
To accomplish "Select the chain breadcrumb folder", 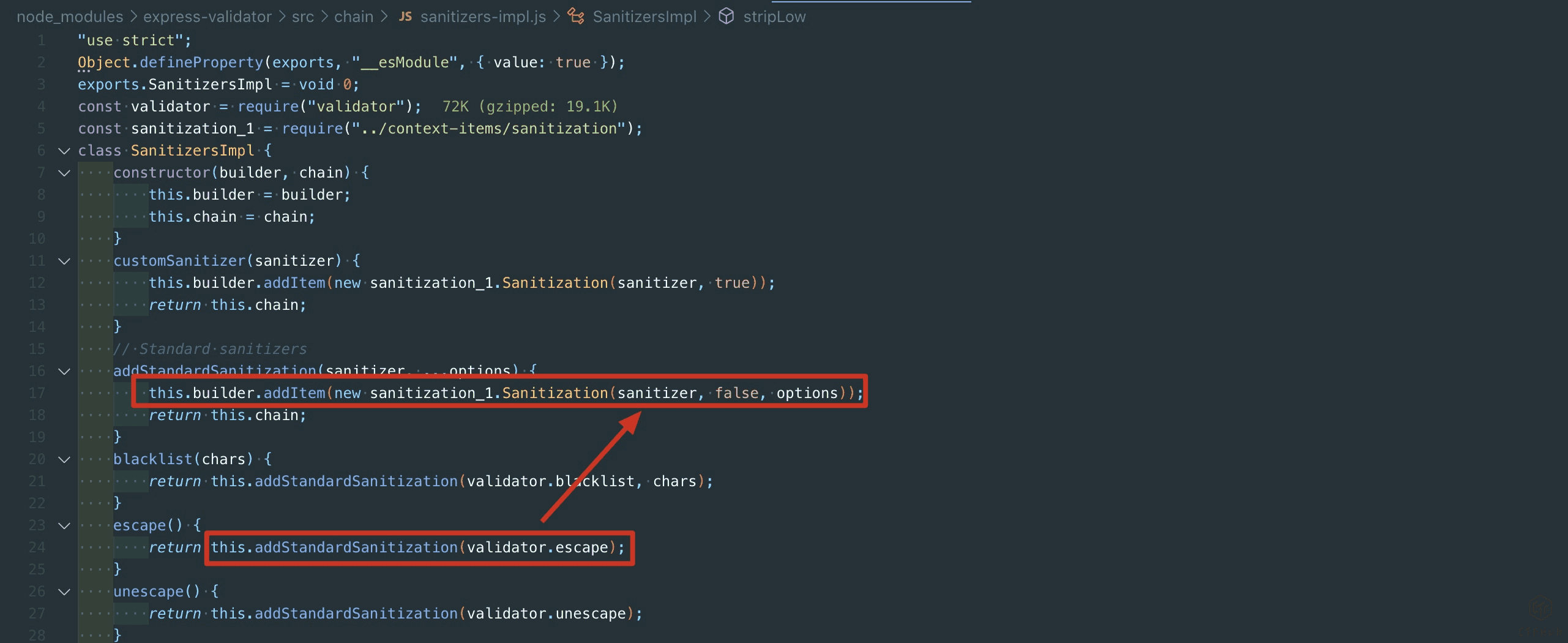I will (x=353, y=17).
